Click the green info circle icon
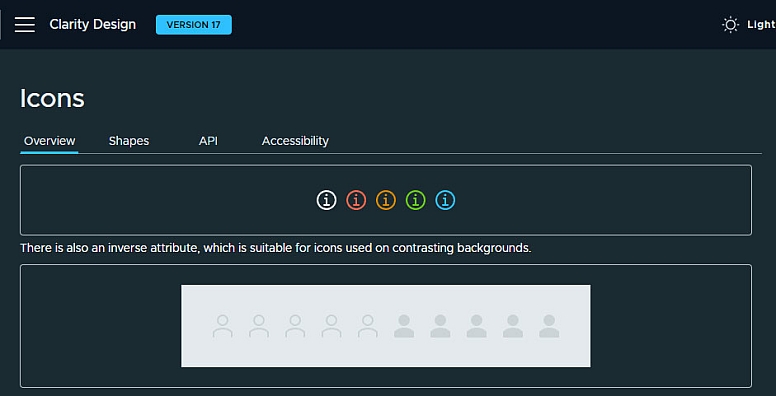The height and width of the screenshot is (396, 776). (x=415, y=200)
